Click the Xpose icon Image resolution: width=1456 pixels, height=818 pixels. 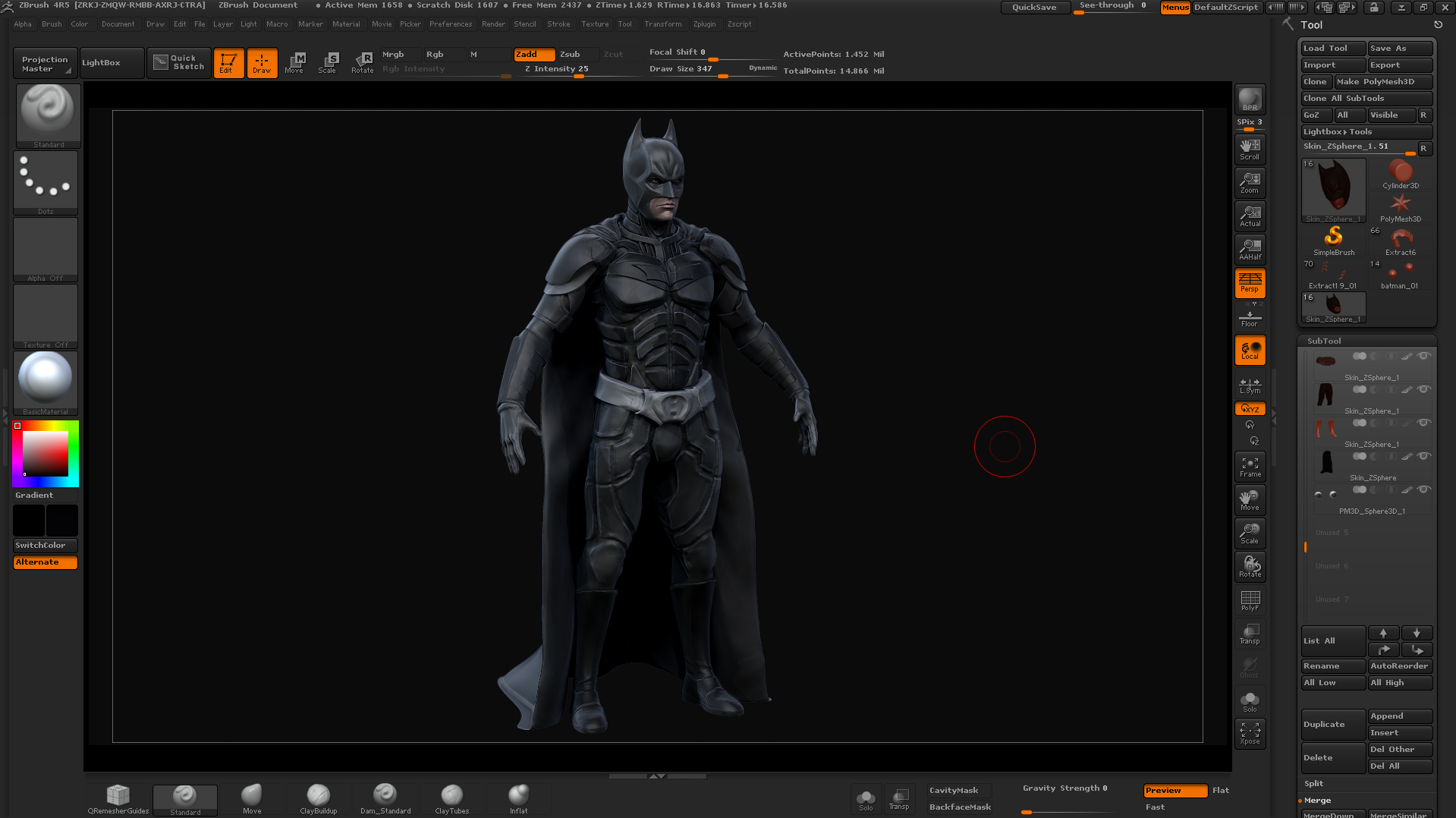(1250, 733)
